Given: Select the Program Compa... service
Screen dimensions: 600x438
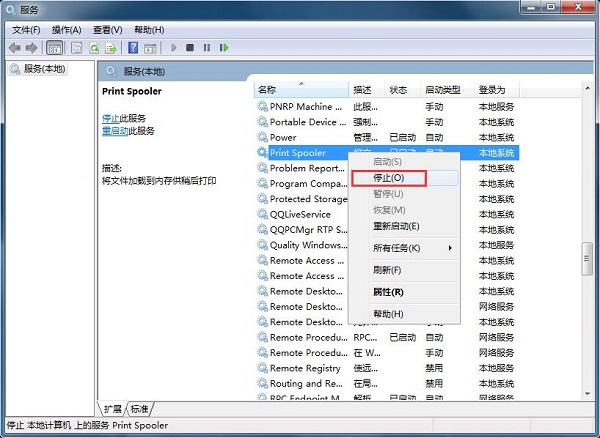Looking at the screenshot, I should pyautogui.click(x=308, y=183).
